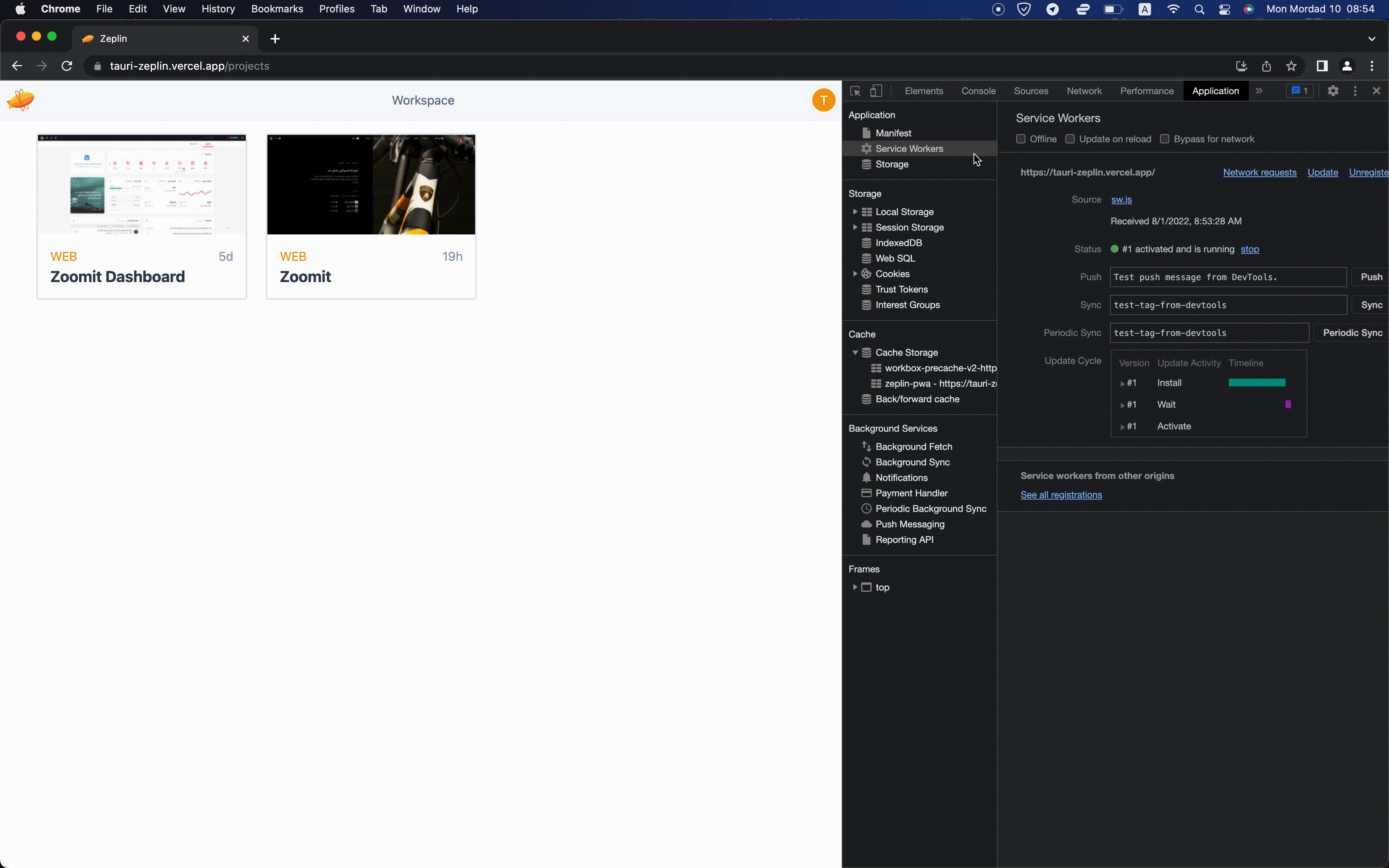Expand Local Storage tree item

point(855,212)
